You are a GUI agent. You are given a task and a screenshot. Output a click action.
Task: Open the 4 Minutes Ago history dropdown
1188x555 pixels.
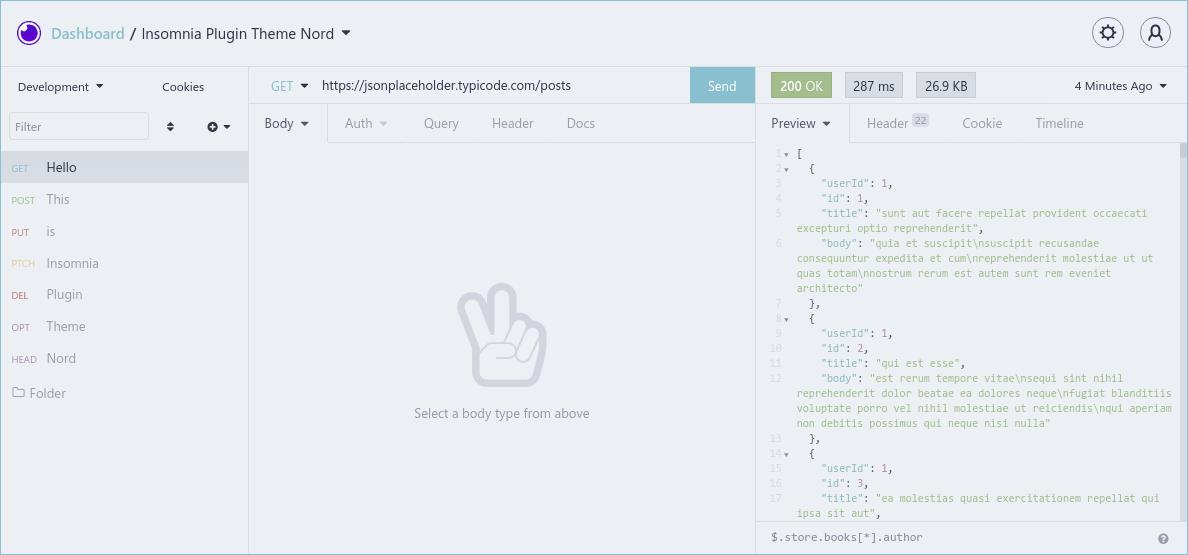1121,86
